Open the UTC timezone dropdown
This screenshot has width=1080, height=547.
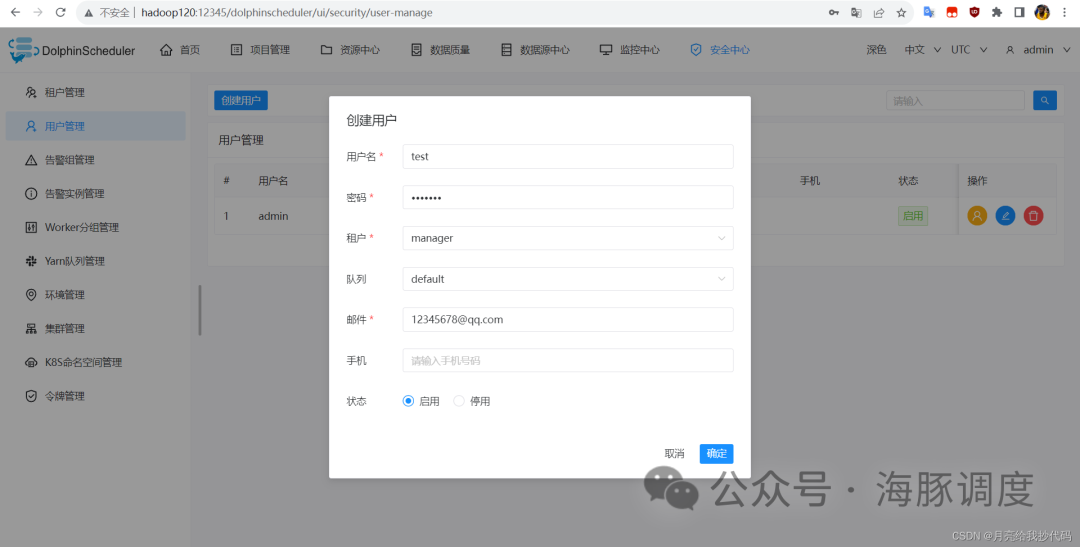click(x=969, y=50)
